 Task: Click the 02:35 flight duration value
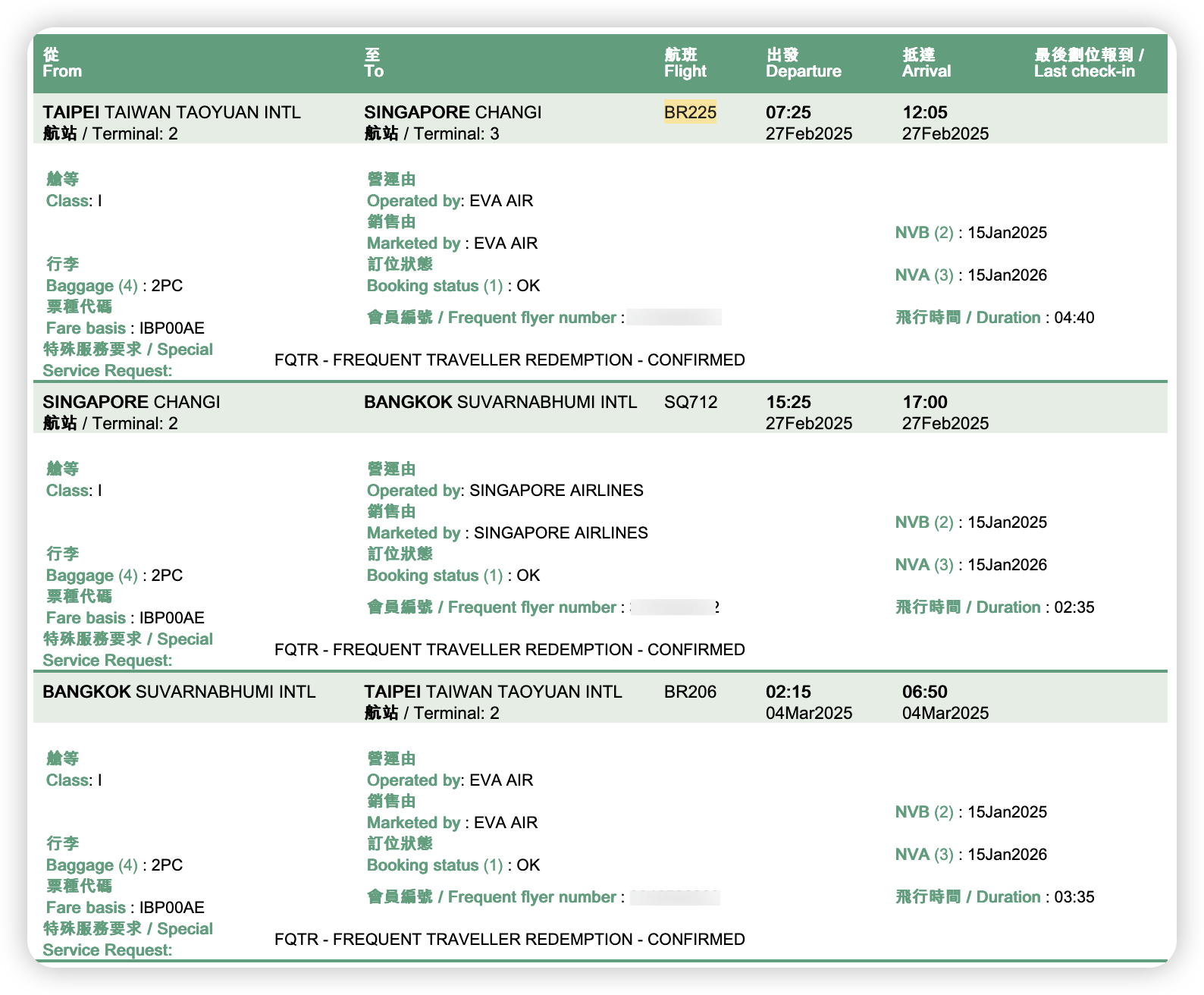(x=1074, y=607)
